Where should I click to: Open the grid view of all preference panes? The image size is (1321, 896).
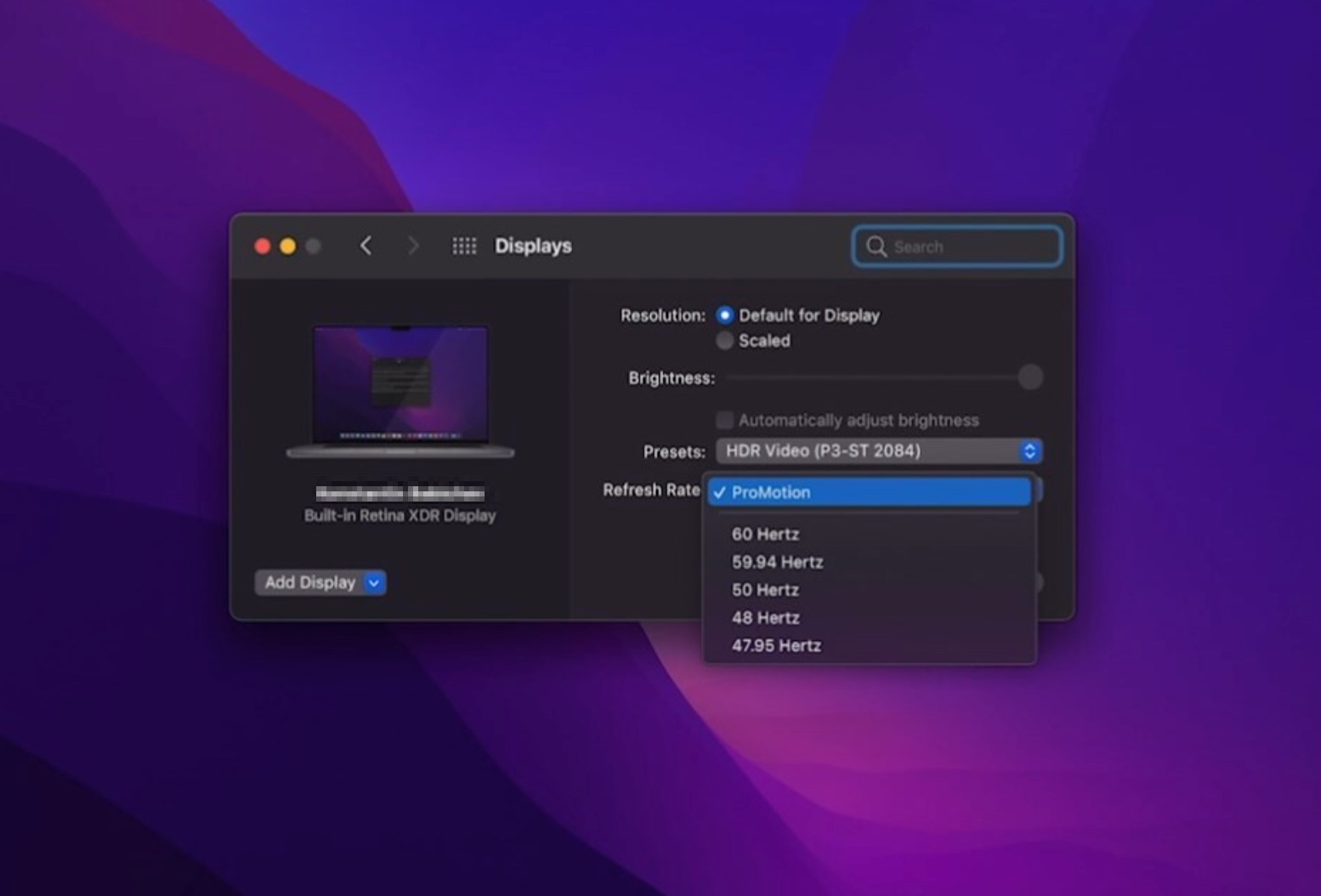tap(464, 246)
